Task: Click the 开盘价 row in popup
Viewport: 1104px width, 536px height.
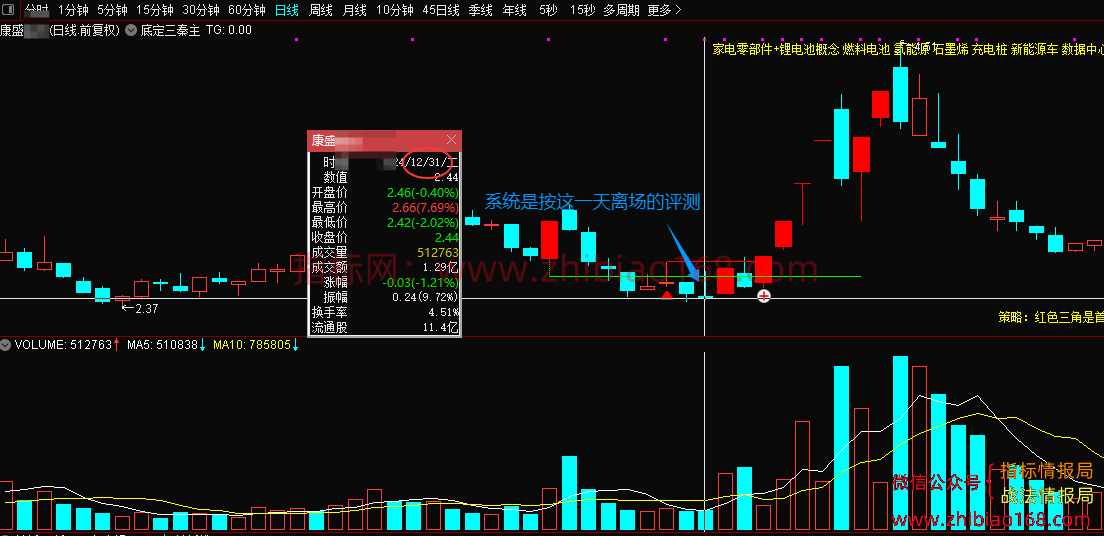Action: [385, 192]
